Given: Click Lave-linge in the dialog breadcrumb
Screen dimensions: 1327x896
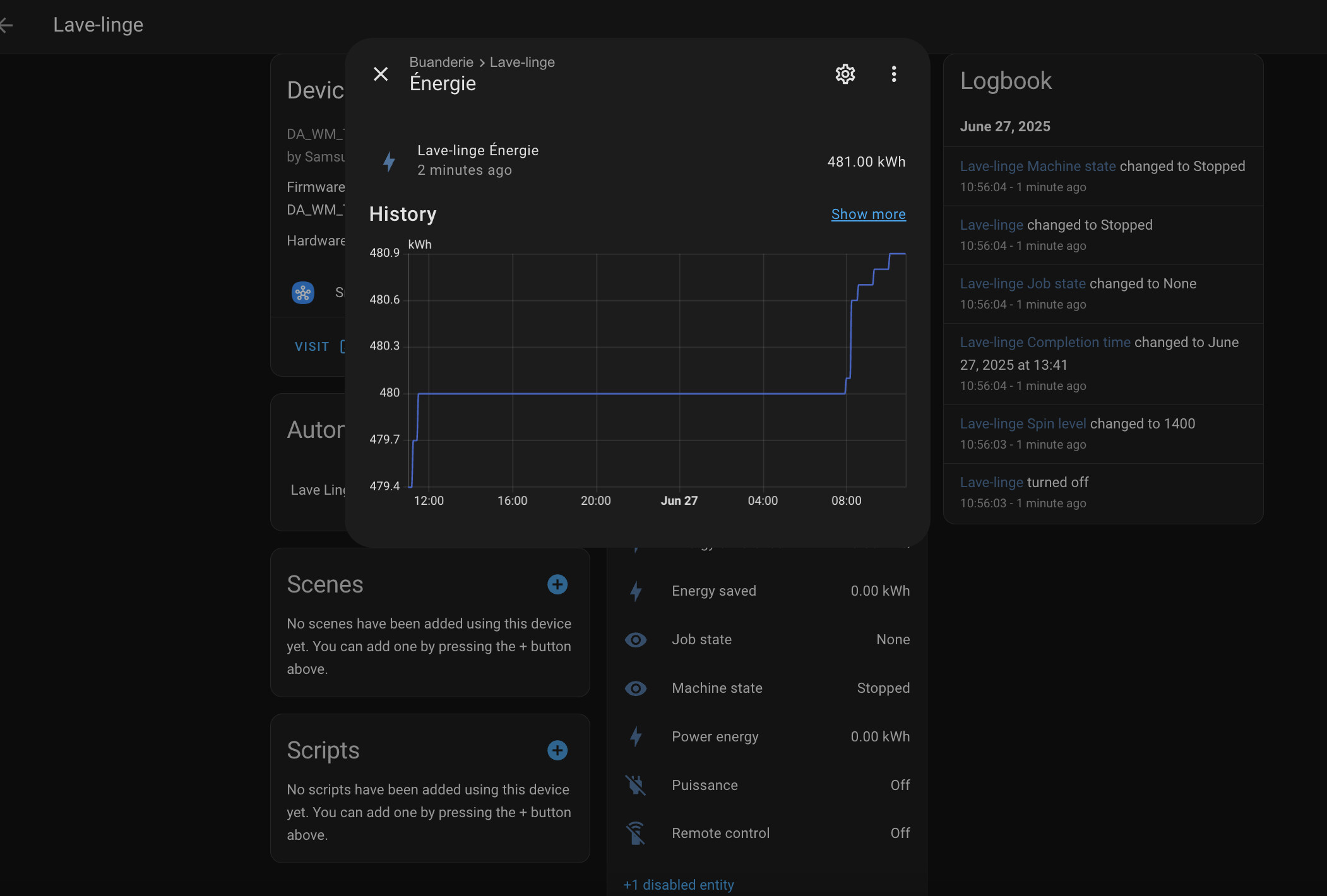Looking at the screenshot, I should click(521, 62).
